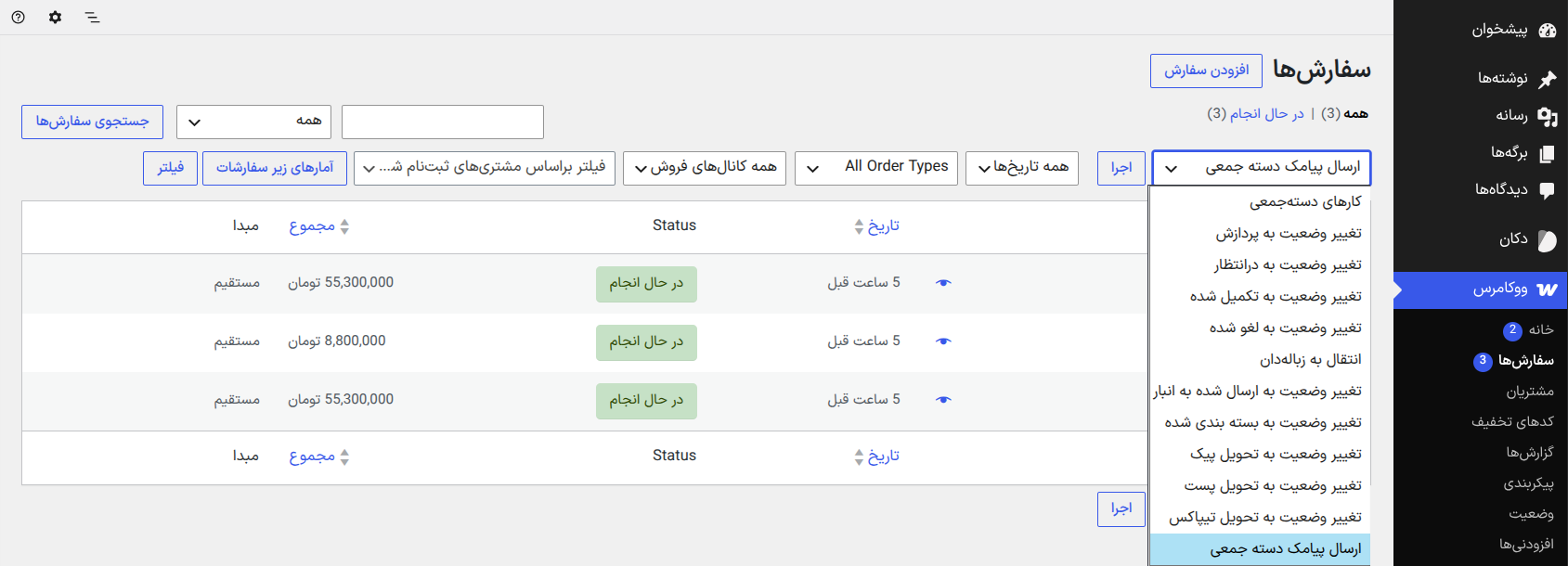Open the همه (3) orders filter link

pyautogui.click(x=1345, y=114)
